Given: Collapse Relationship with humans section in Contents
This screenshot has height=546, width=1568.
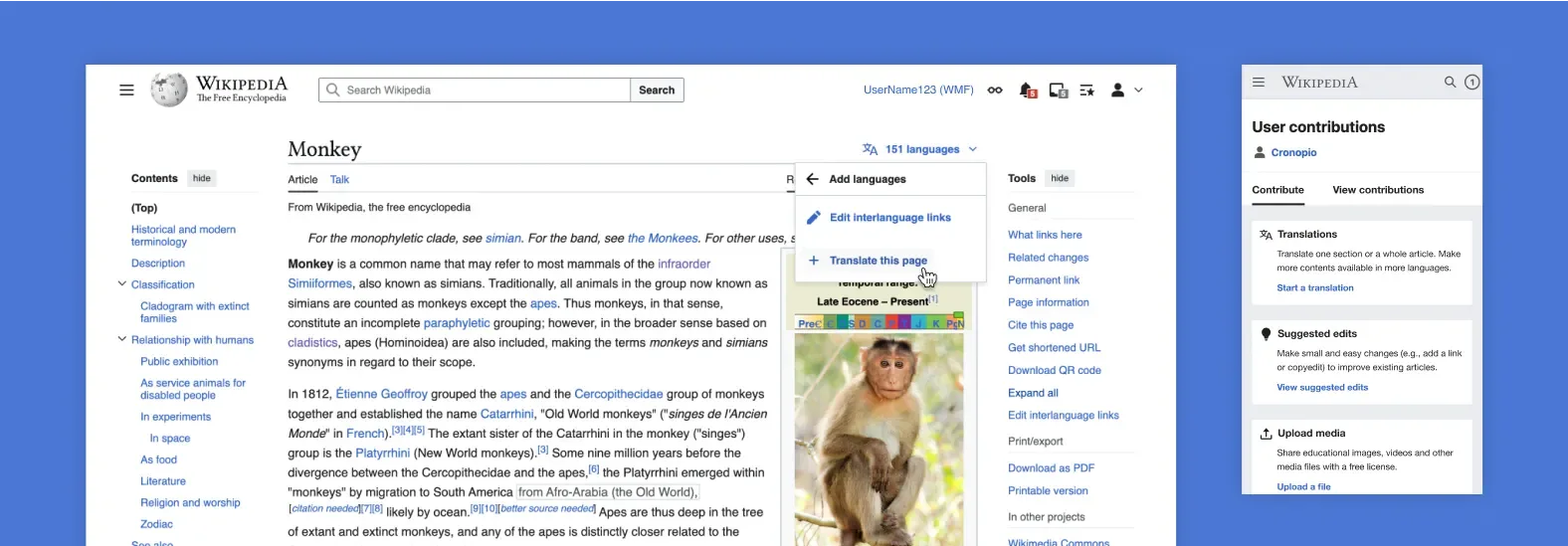Looking at the screenshot, I should point(122,340).
